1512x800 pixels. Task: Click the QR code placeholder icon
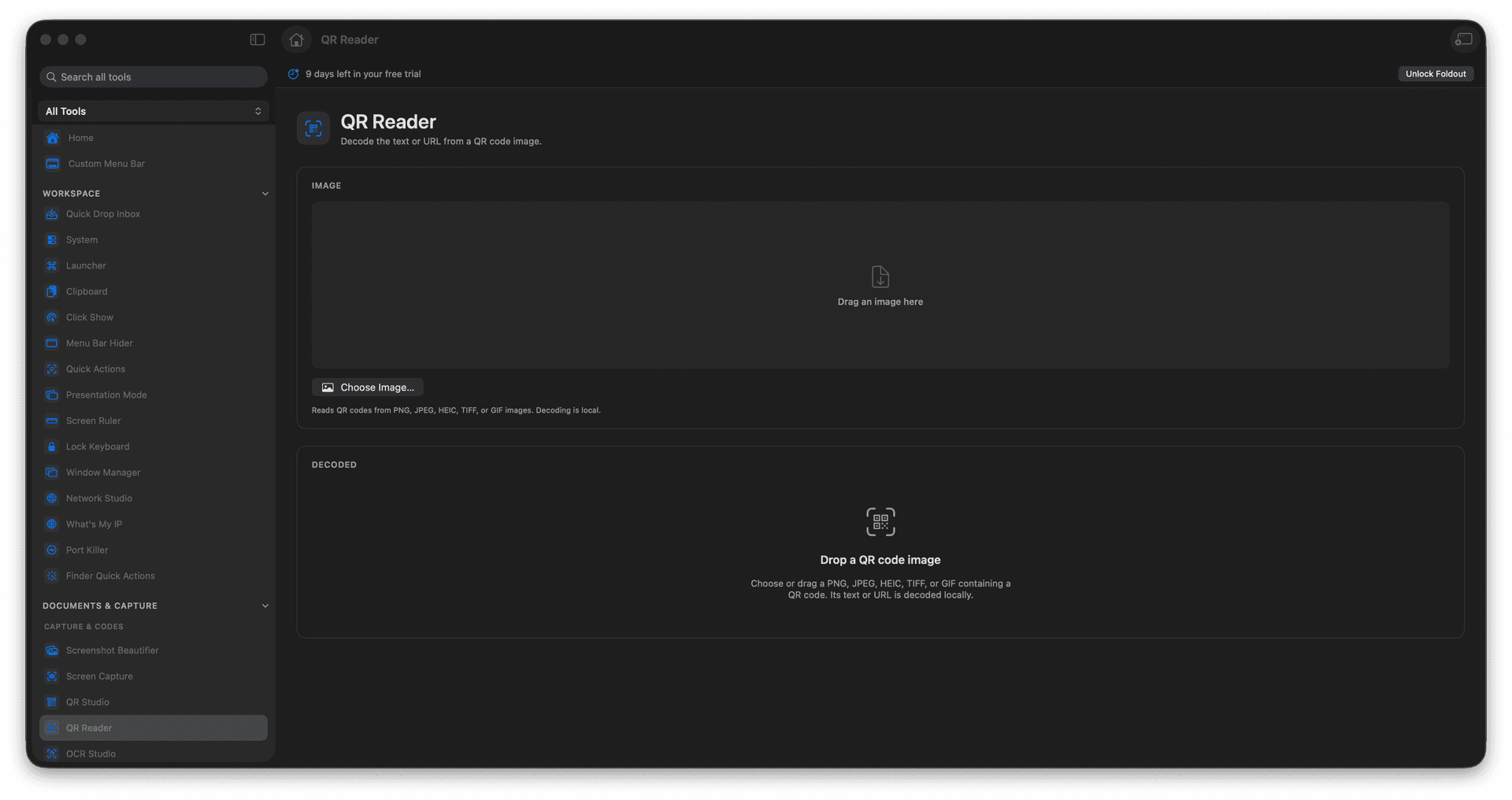[x=880, y=522]
